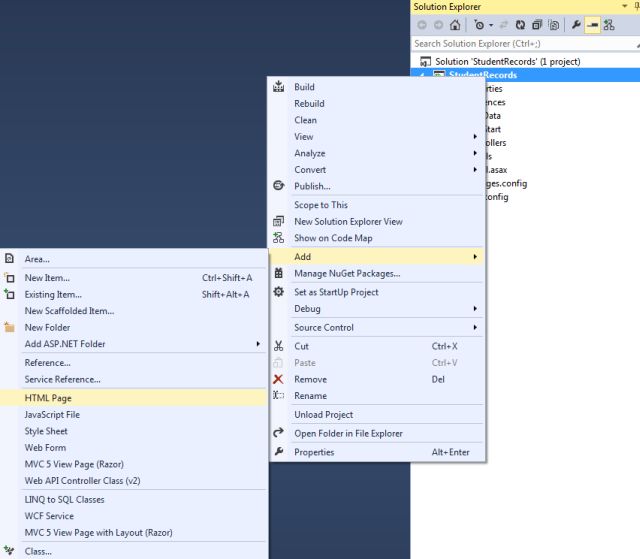Click the Build icon in context menu
This screenshot has height=559, width=640.
pos(278,87)
